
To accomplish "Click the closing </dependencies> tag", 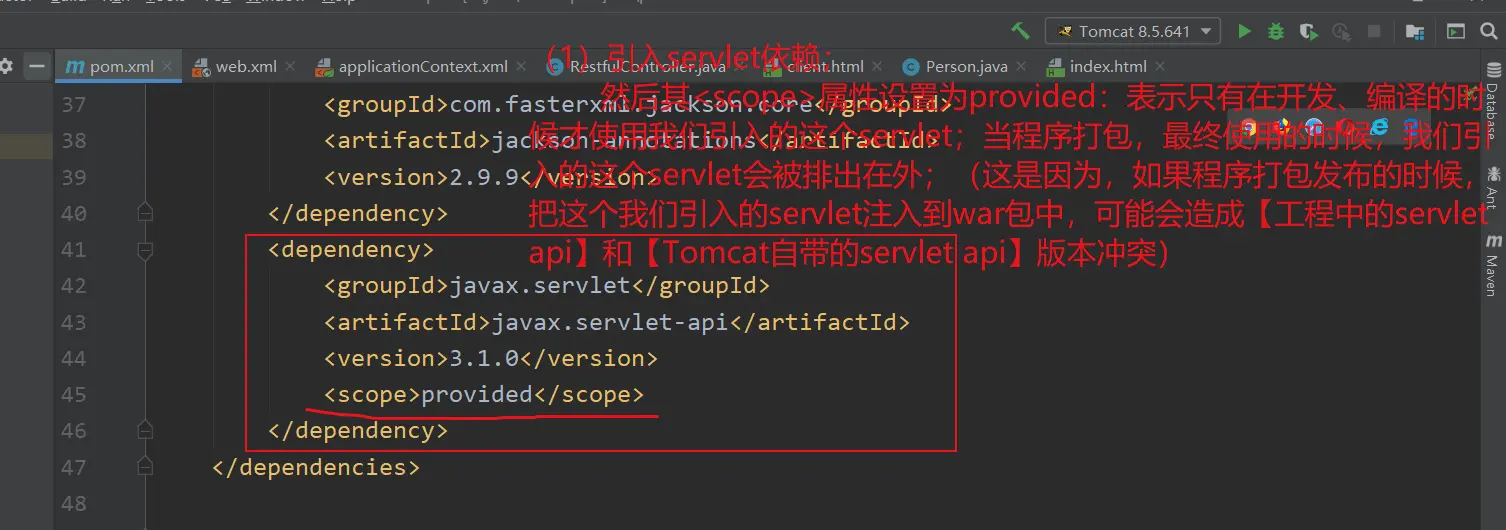I will point(316,467).
